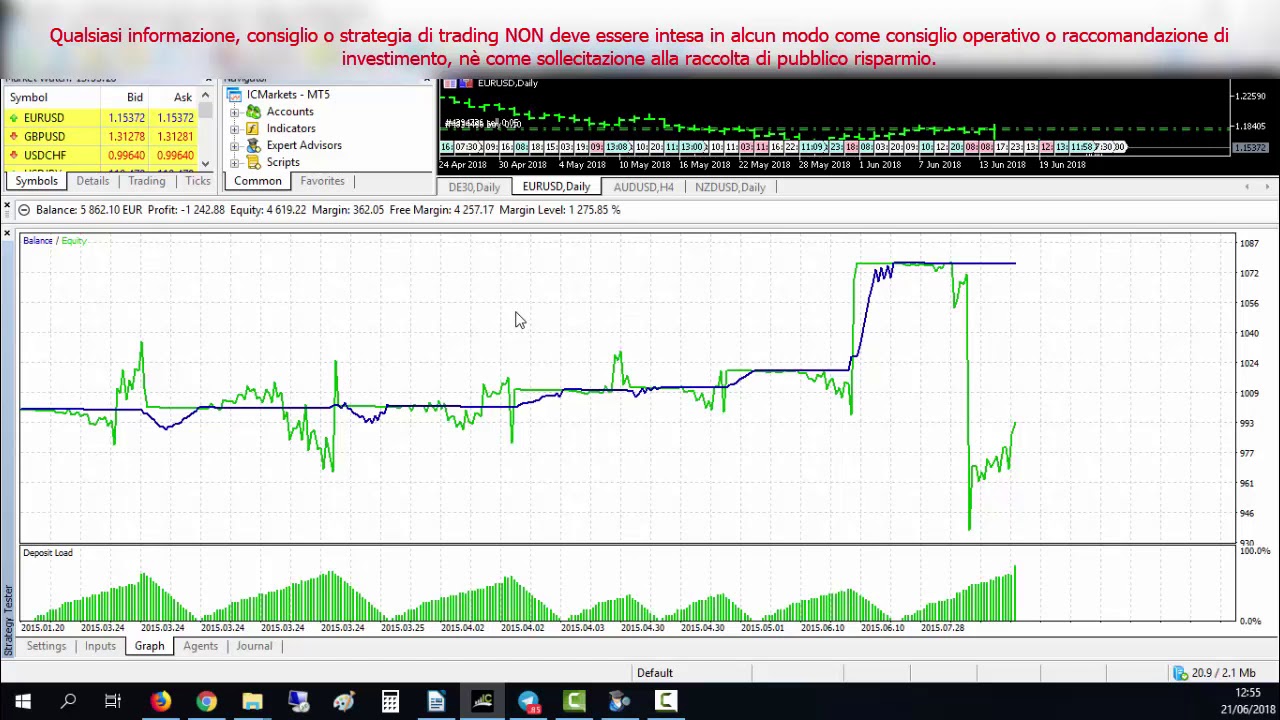Click the GBPUSD down-arrow icon in Market Watch
The image size is (1280, 720).
pos(14,137)
